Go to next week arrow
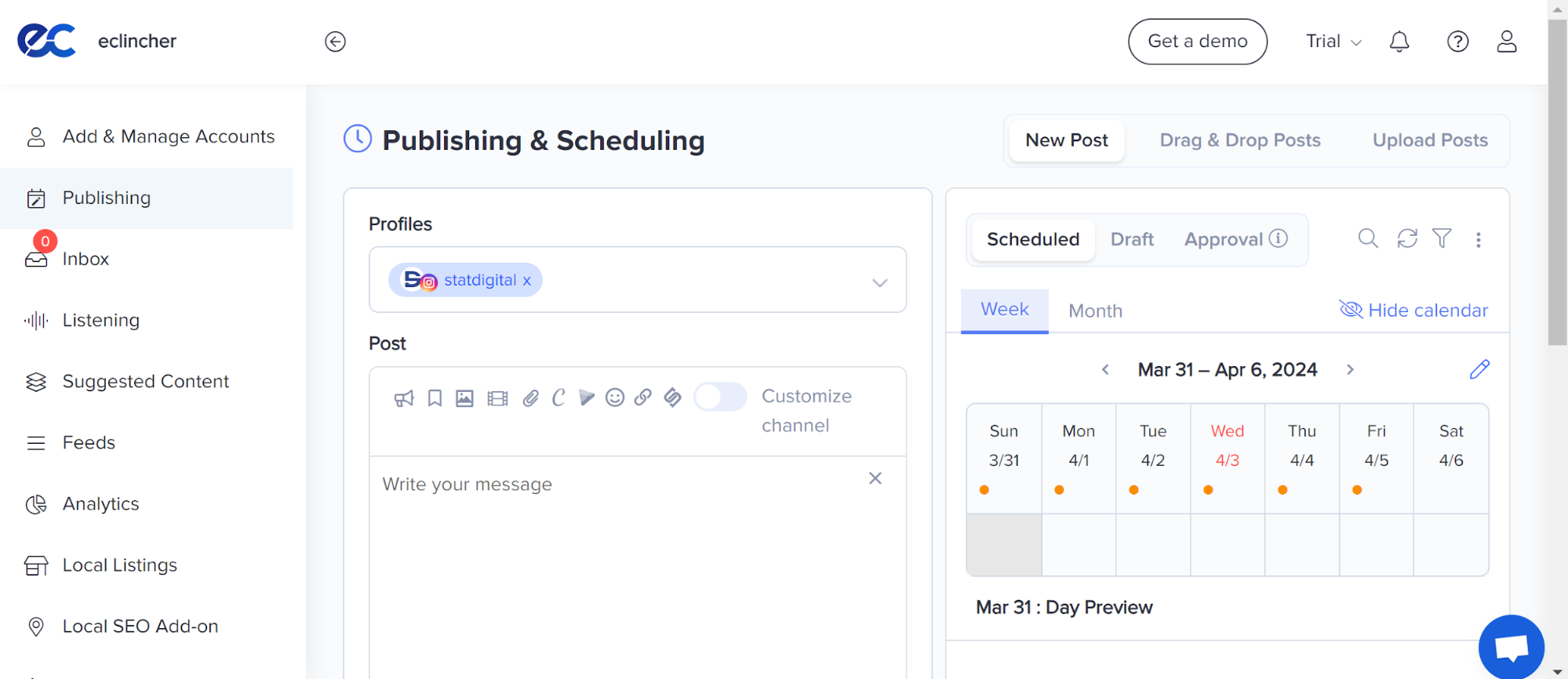The image size is (1568, 679). coord(1350,369)
